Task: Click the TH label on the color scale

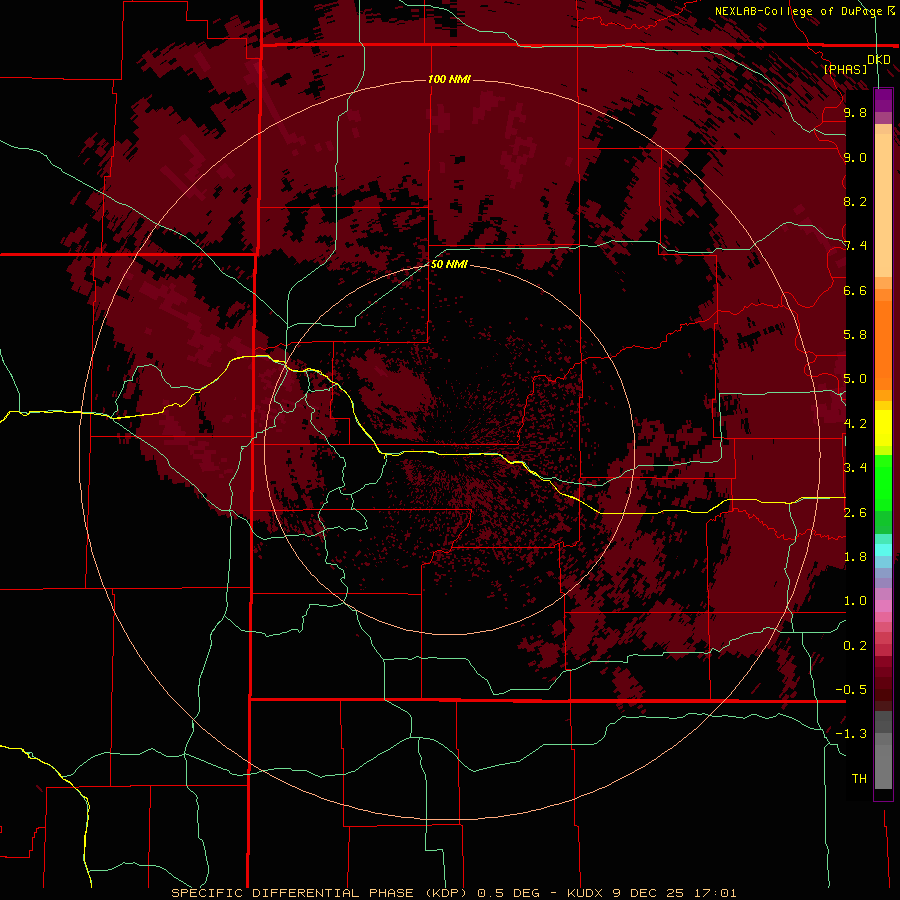Action: pos(859,779)
